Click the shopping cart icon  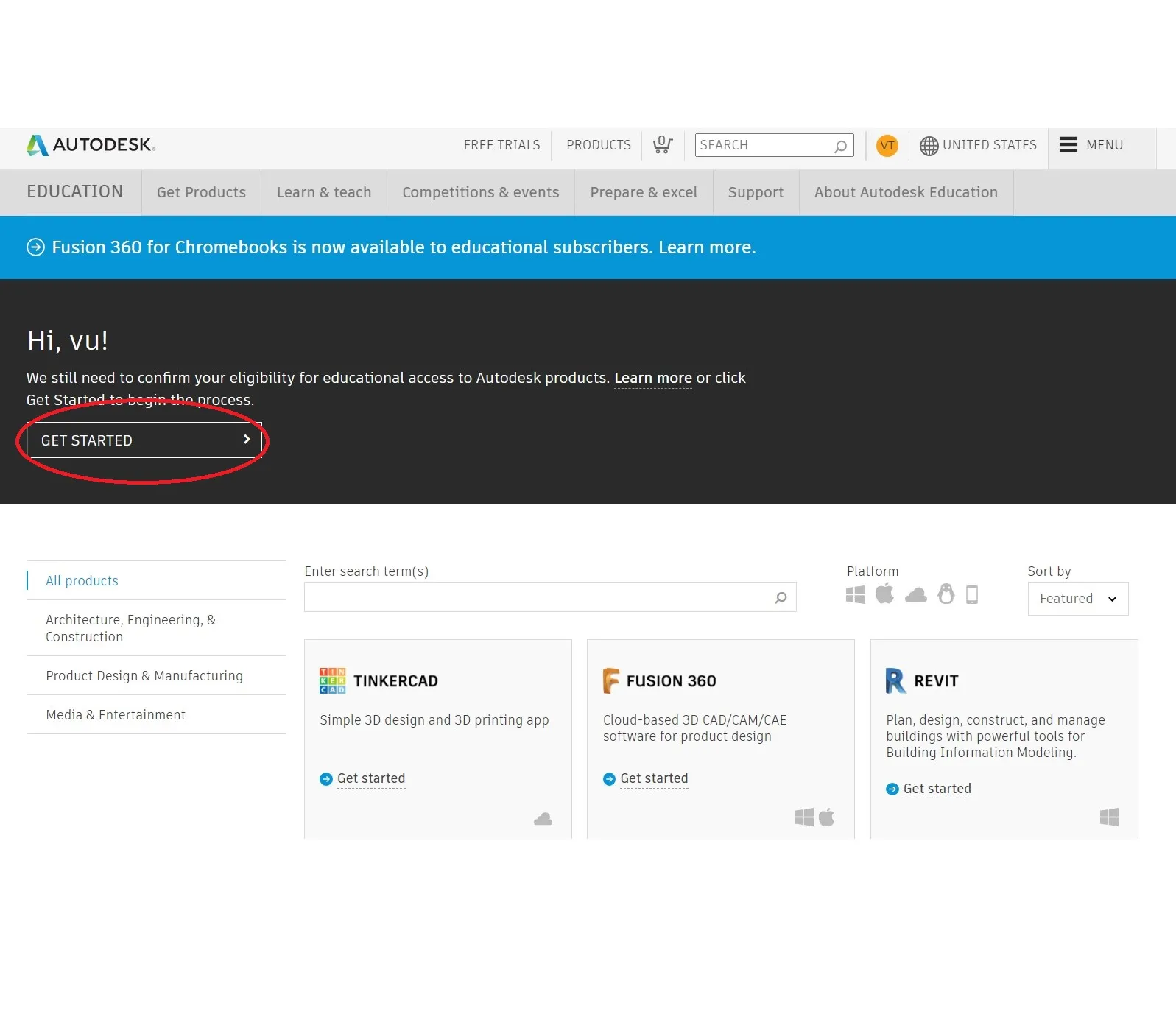662,145
